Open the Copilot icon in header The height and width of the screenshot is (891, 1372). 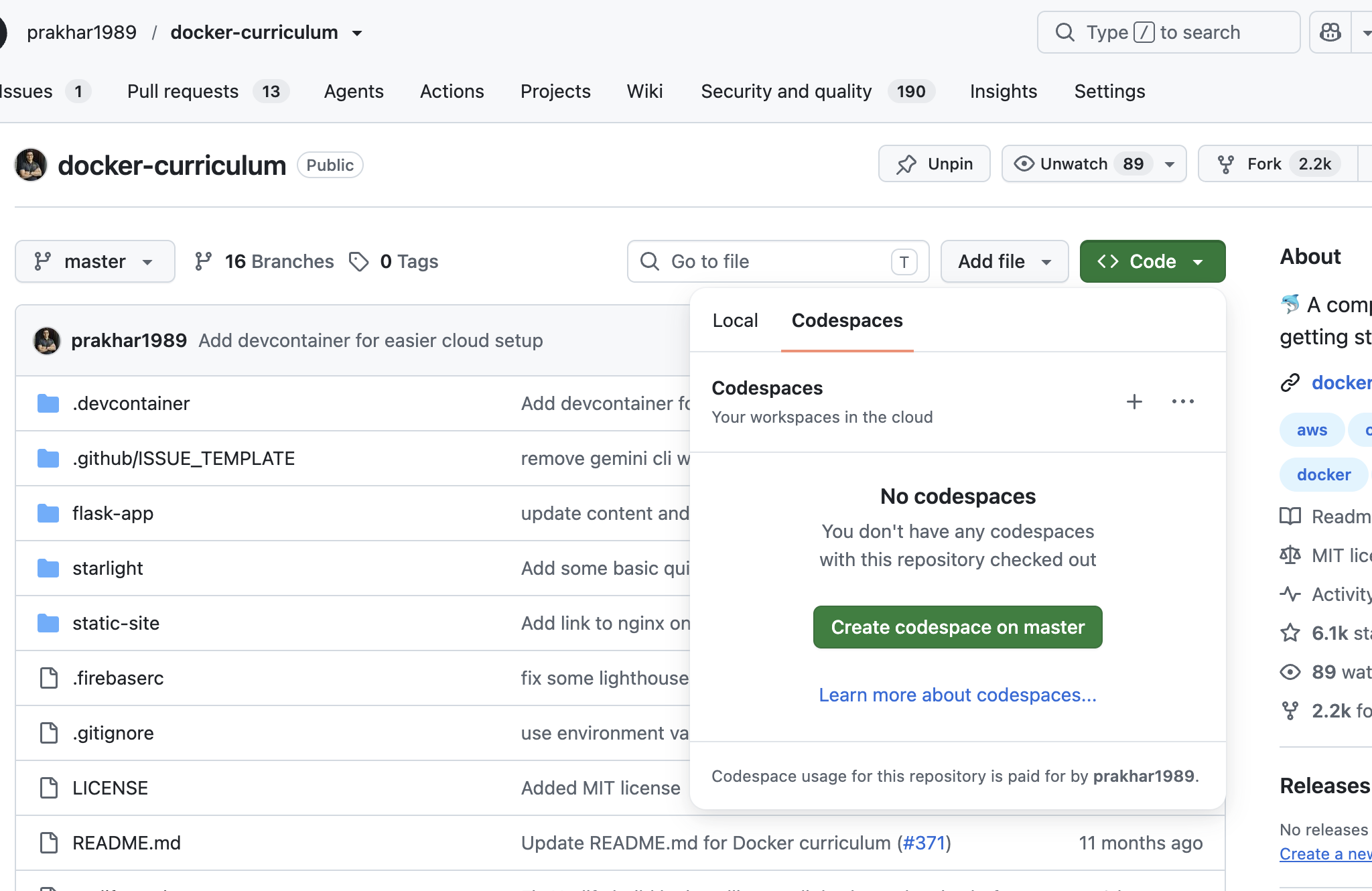(x=1330, y=32)
